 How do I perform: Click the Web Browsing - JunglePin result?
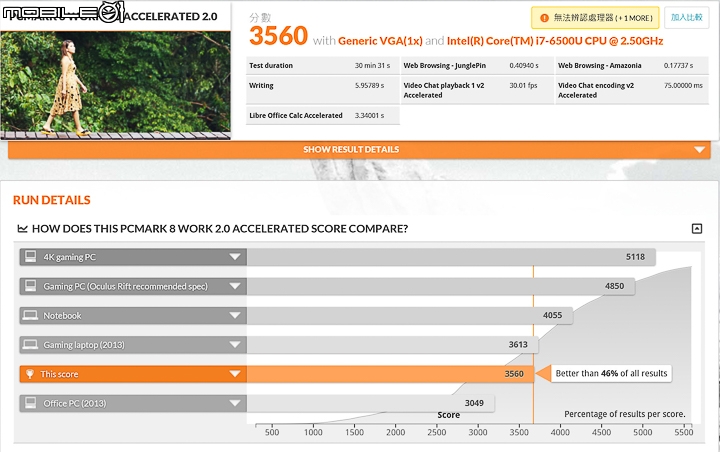(477, 66)
